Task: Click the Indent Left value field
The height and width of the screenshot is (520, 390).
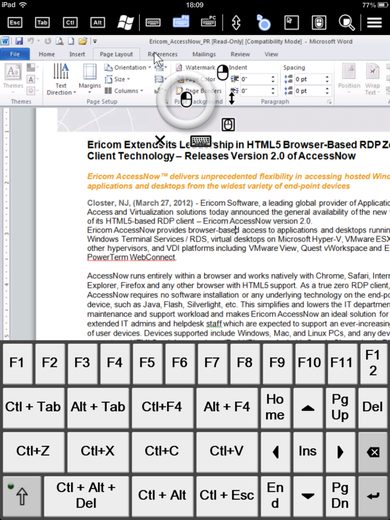Action: click(255, 79)
